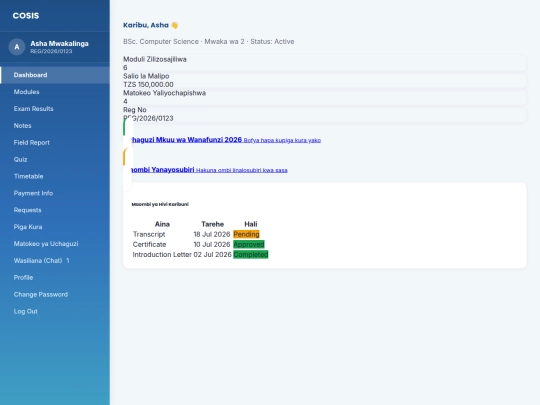Click the Introduction Letter row cell

(x=162, y=255)
